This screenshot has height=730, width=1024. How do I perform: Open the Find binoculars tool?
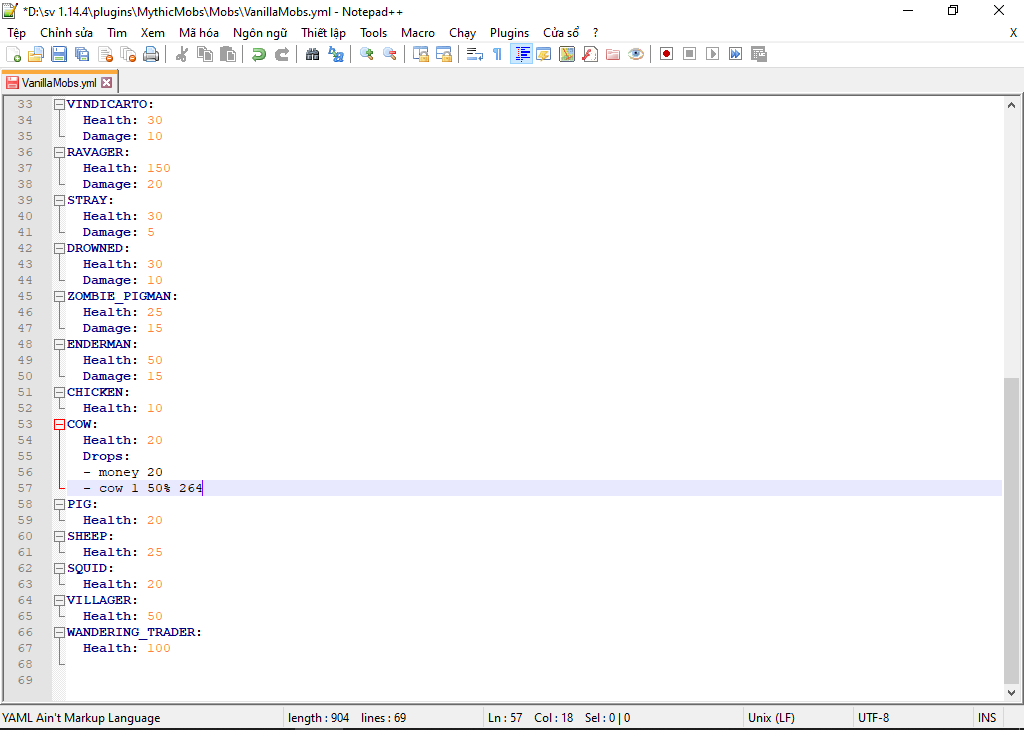(x=313, y=54)
